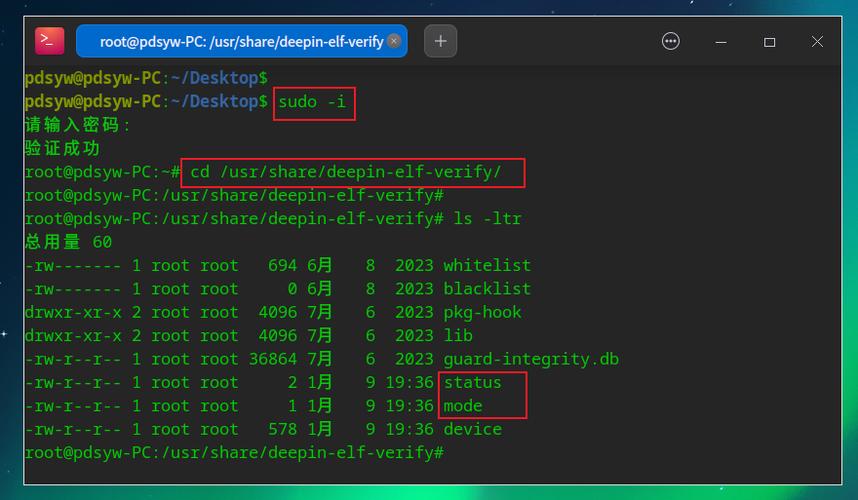Click the 'mode' file name
This screenshot has width=858, height=500.
pyautogui.click(x=462, y=406)
